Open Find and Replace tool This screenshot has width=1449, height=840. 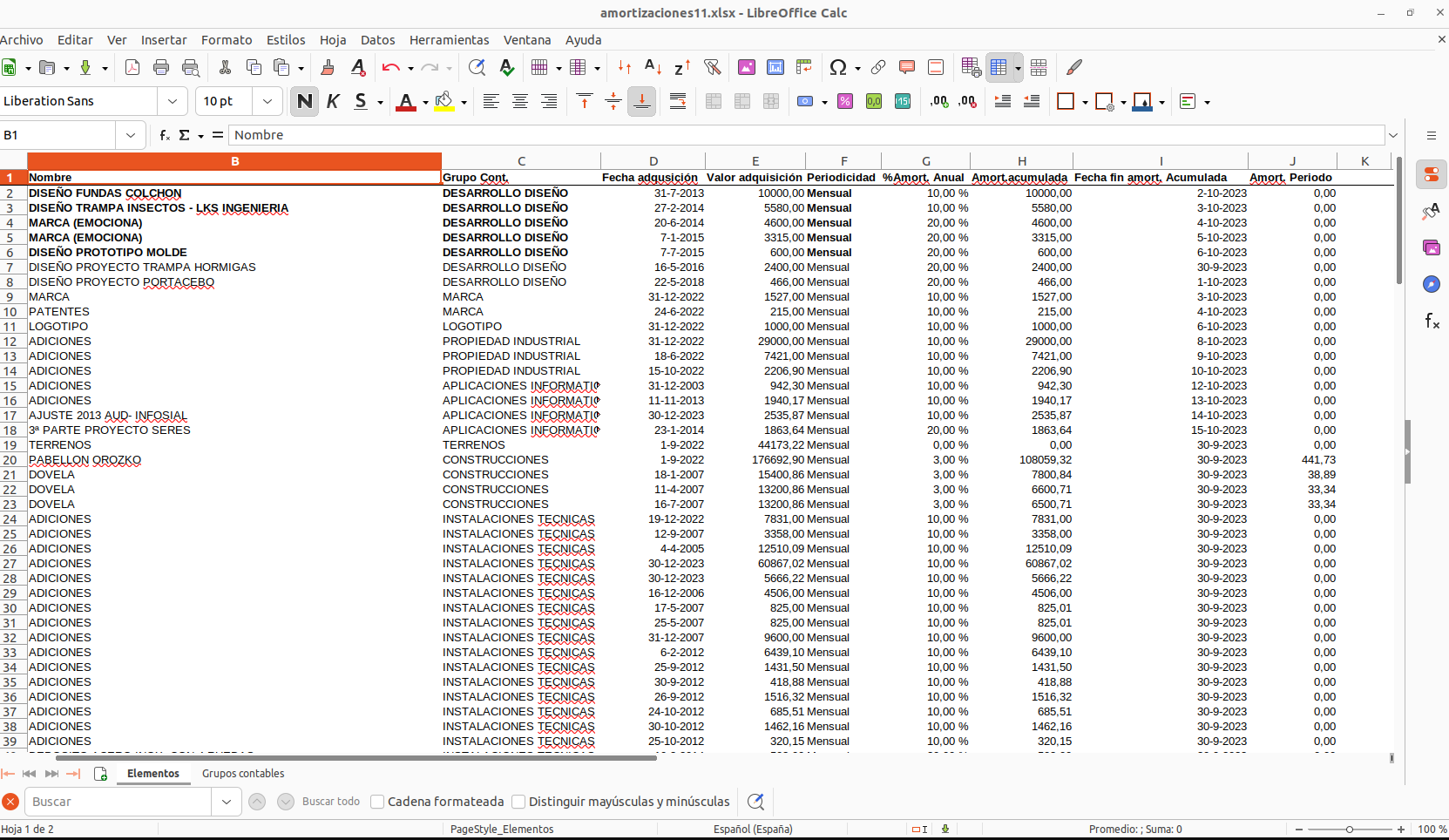point(477,67)
